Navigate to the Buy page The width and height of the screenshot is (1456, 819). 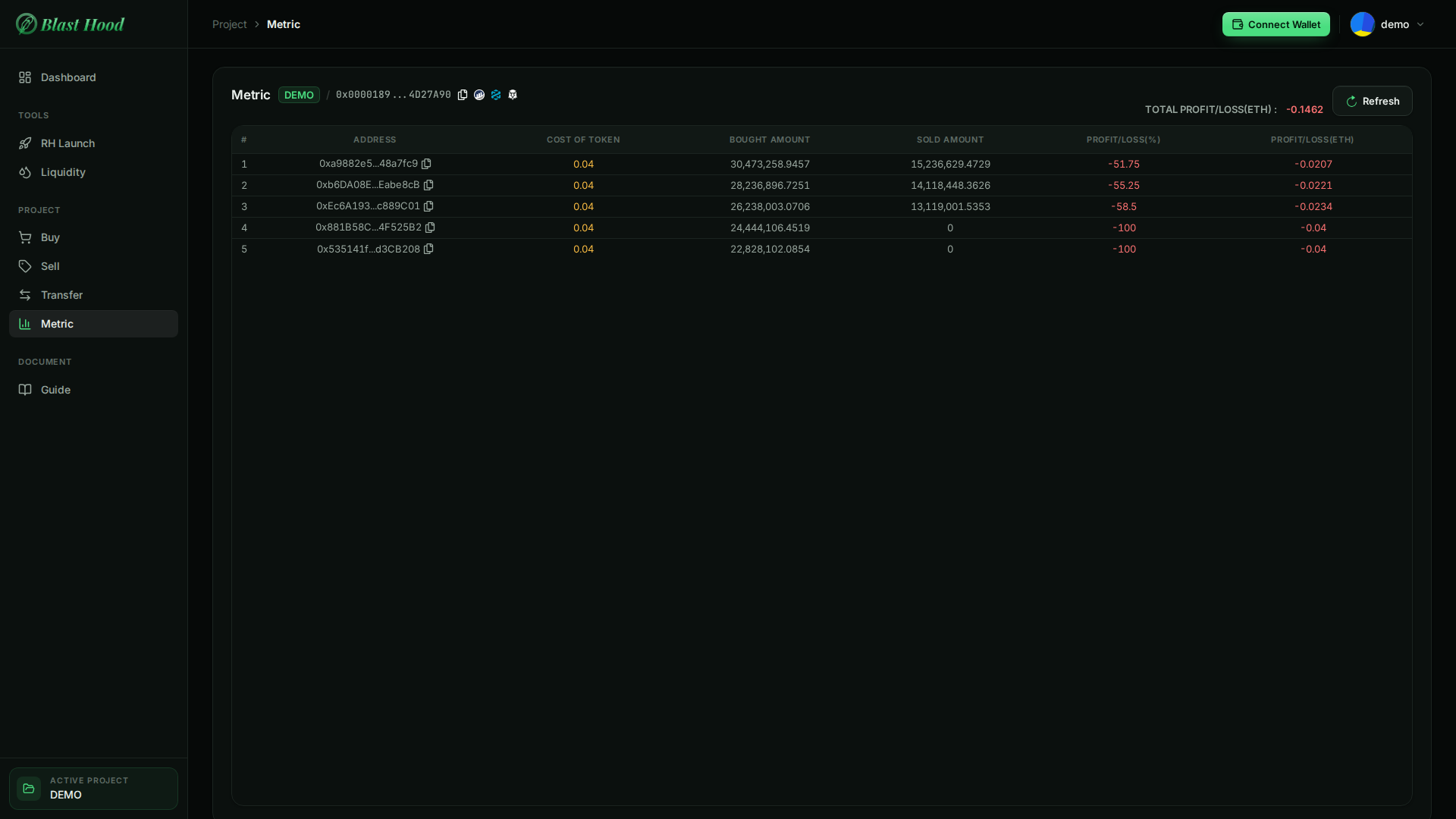point(93,237)
